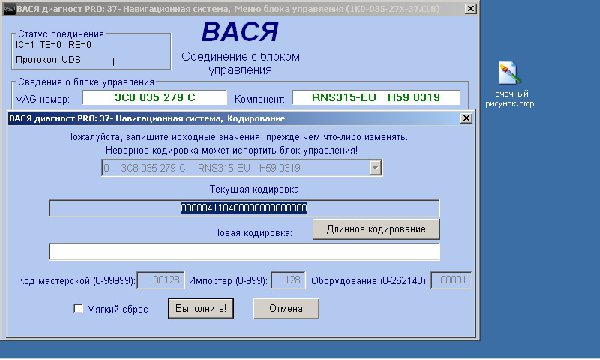Click the Кодирование dialog title bar
Screen dimensions: 600x360
pyautogui.click(x=233, y=119)
